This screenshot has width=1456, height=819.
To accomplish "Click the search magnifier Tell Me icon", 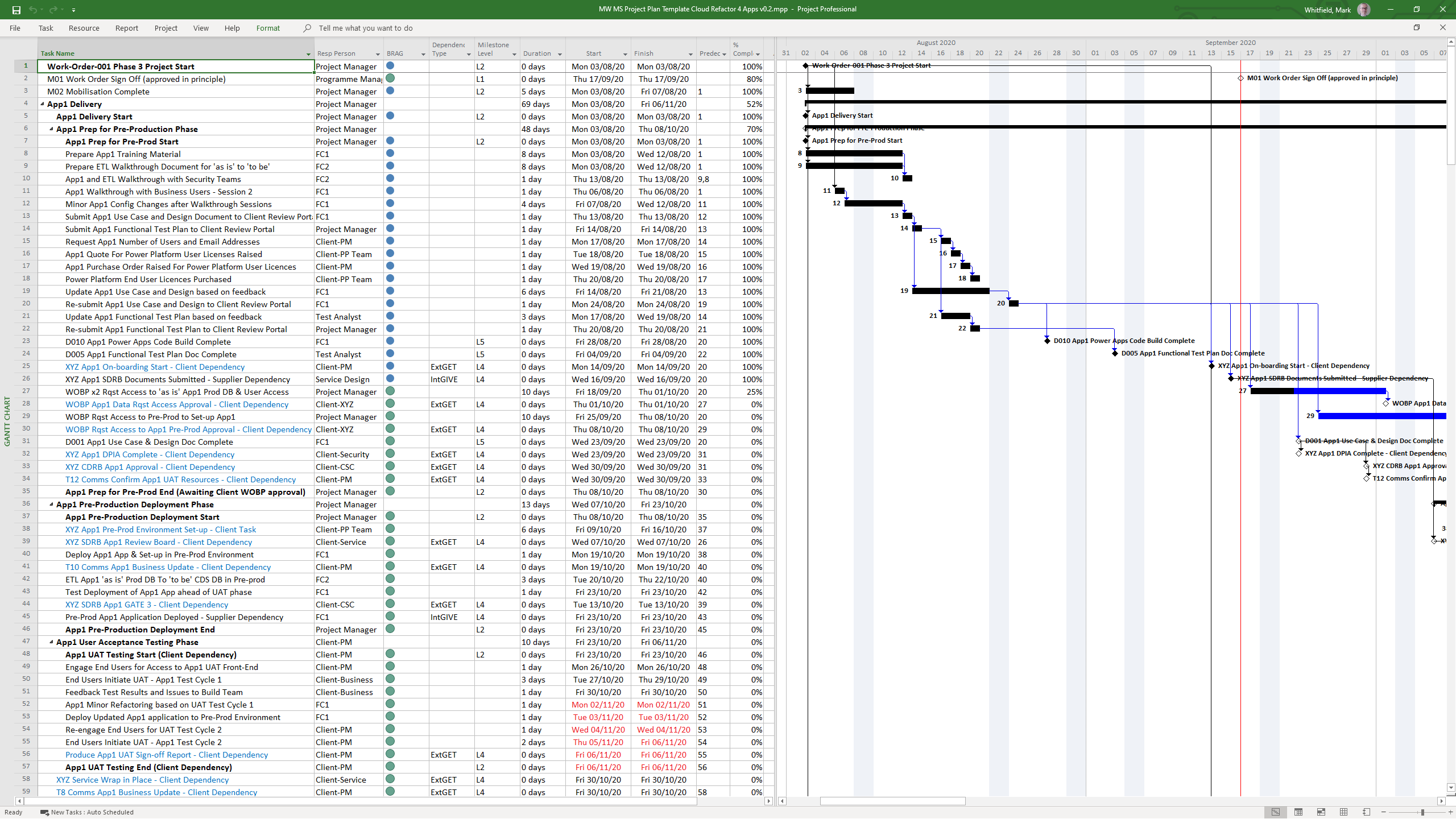I will 307,28.
